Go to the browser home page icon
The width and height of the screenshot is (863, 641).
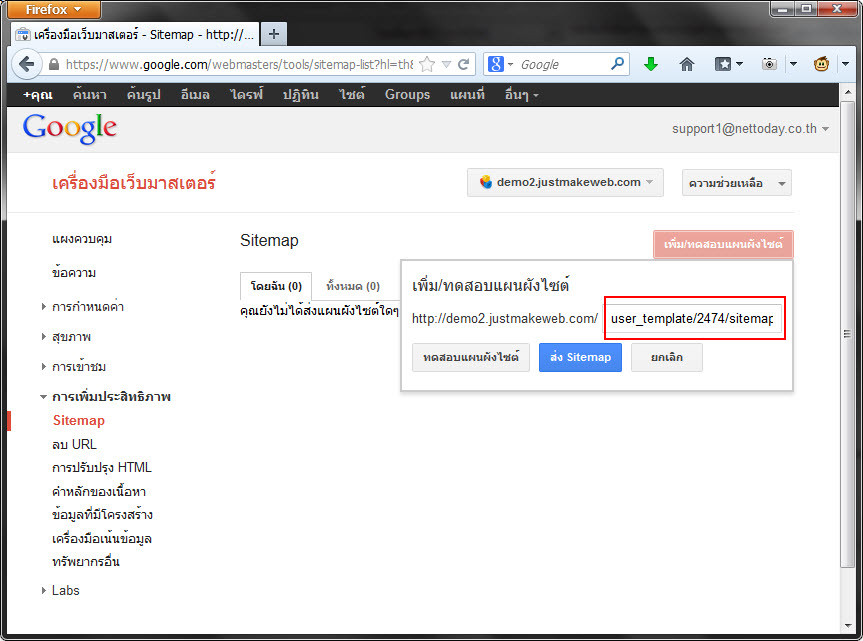point(687,64)
